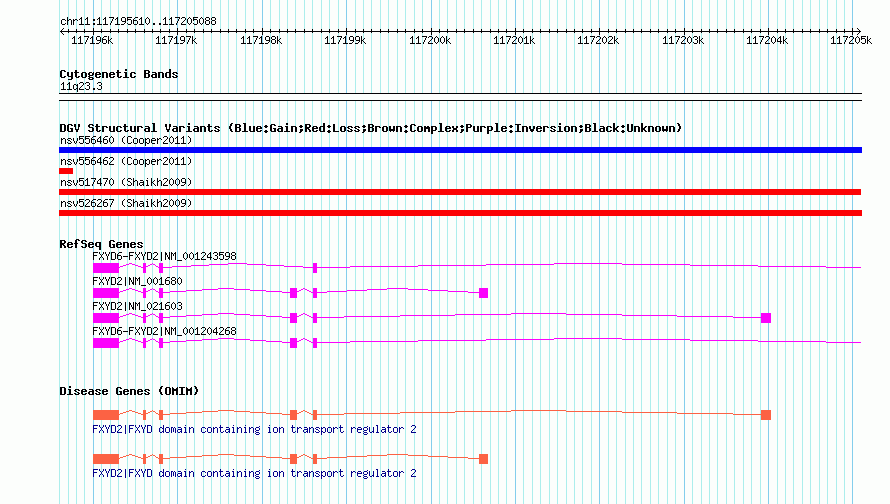890x504 pixels.
Task: Select the red nsv526267 loss variant bar
Action: [460, 213]
